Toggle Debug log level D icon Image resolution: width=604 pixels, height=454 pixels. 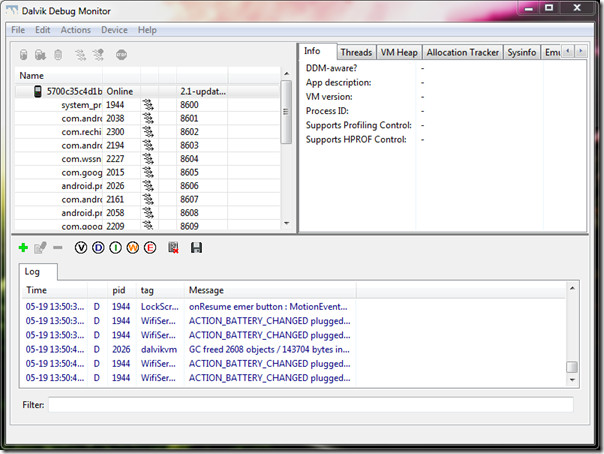[x=98, y=248]
